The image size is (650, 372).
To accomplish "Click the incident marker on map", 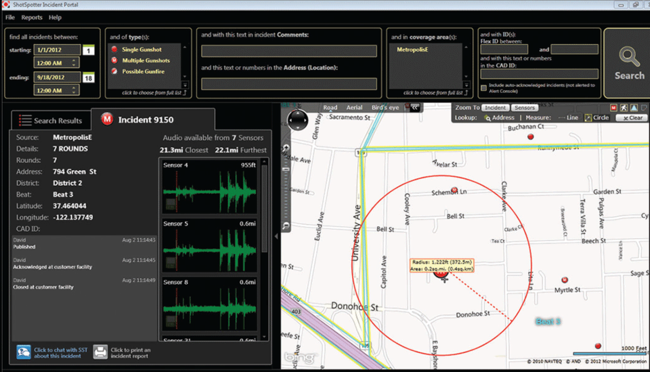I will [x=441, y=274].
